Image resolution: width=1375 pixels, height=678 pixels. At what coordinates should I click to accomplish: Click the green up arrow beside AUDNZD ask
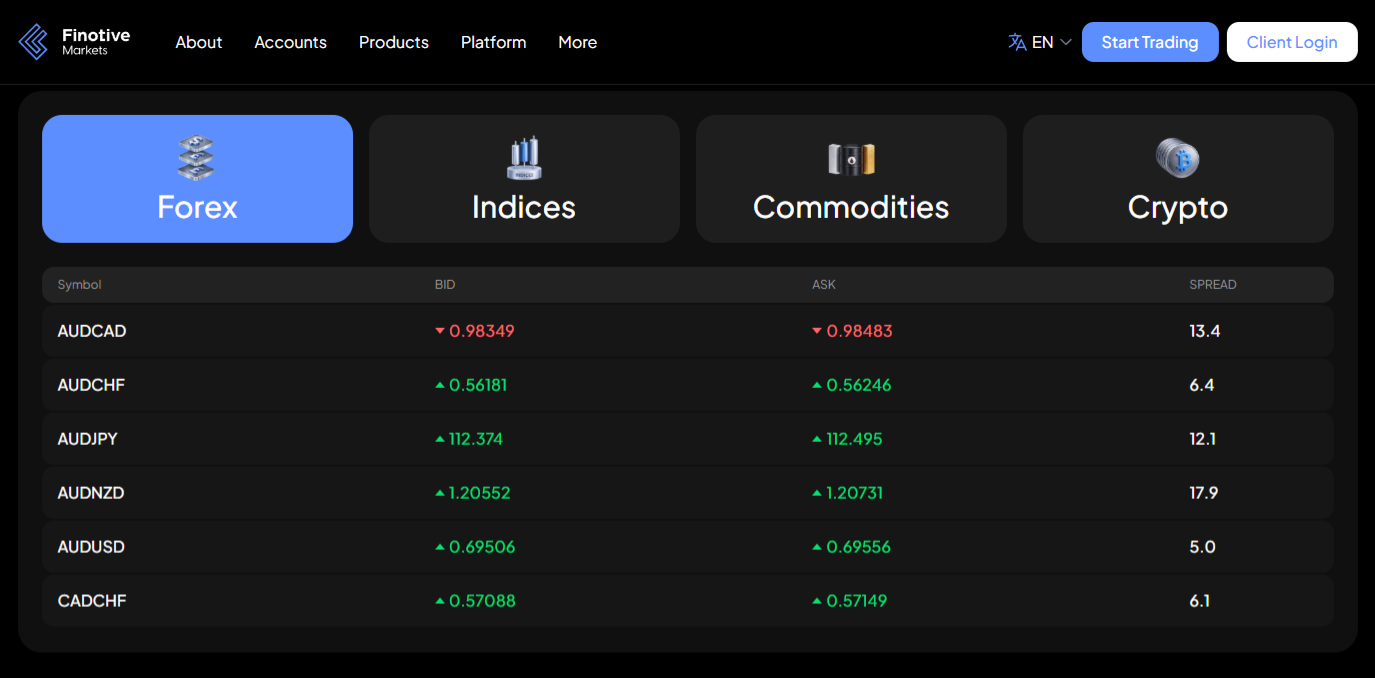coord(817,493)
